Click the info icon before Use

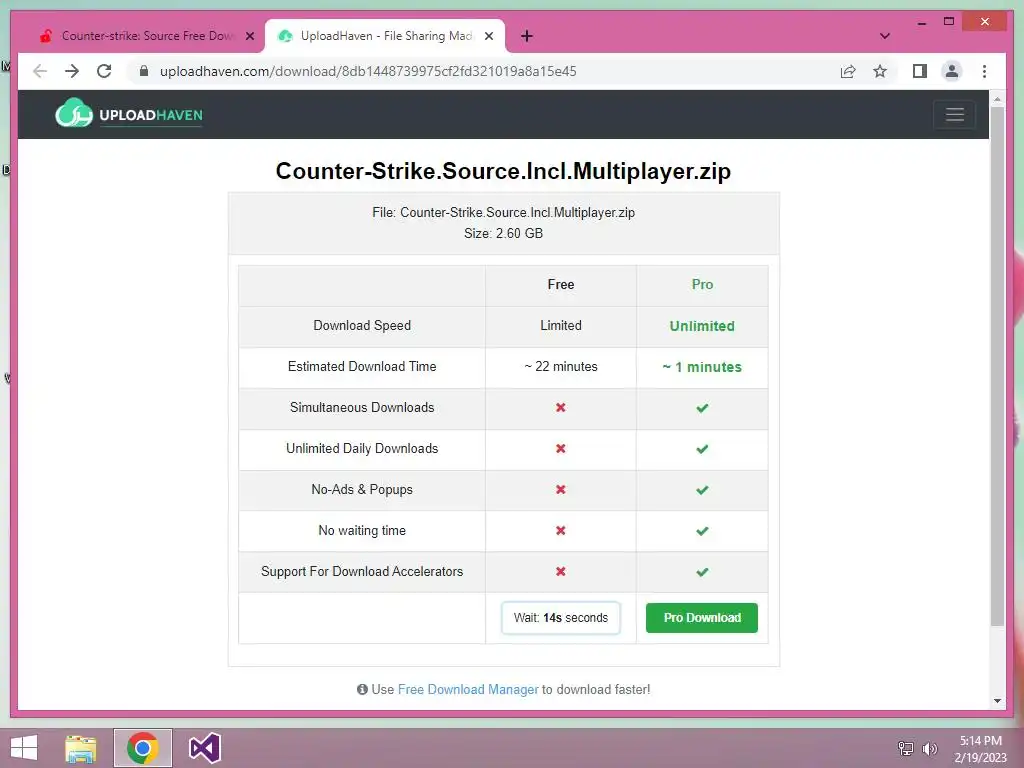tap(362, 690)
